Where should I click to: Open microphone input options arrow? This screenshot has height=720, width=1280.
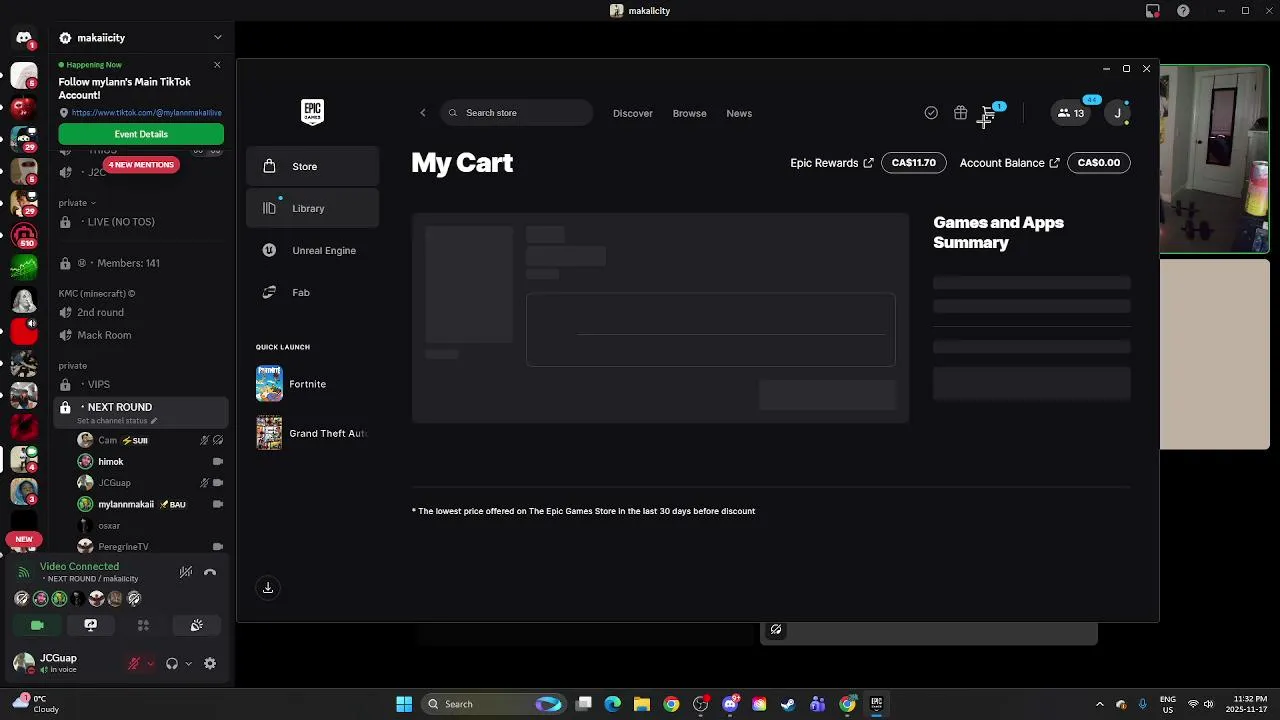pyautogui.click(x=150, y=663)
